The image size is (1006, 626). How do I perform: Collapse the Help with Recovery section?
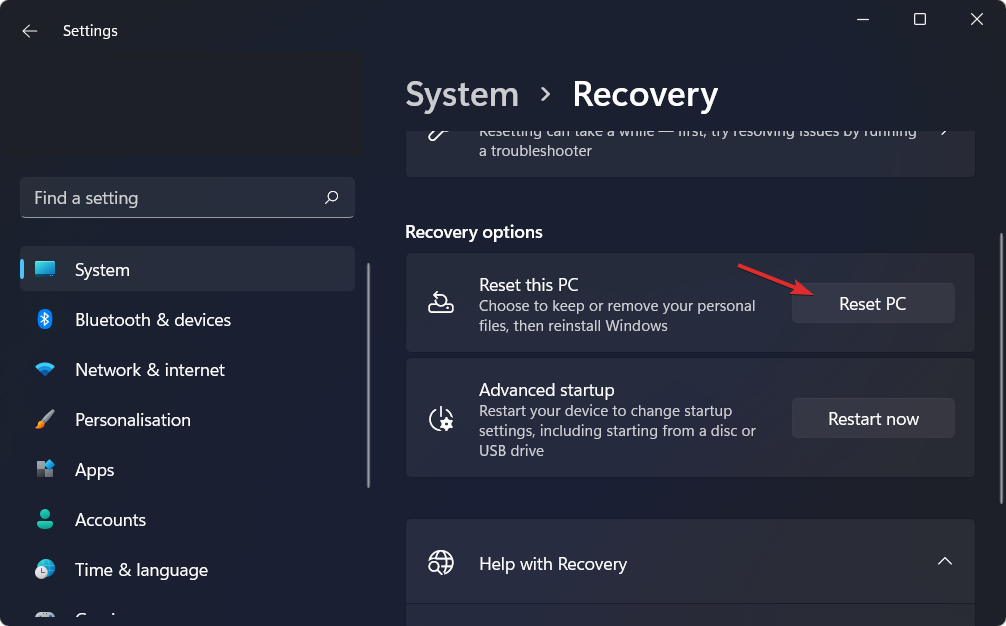[945, 561]
